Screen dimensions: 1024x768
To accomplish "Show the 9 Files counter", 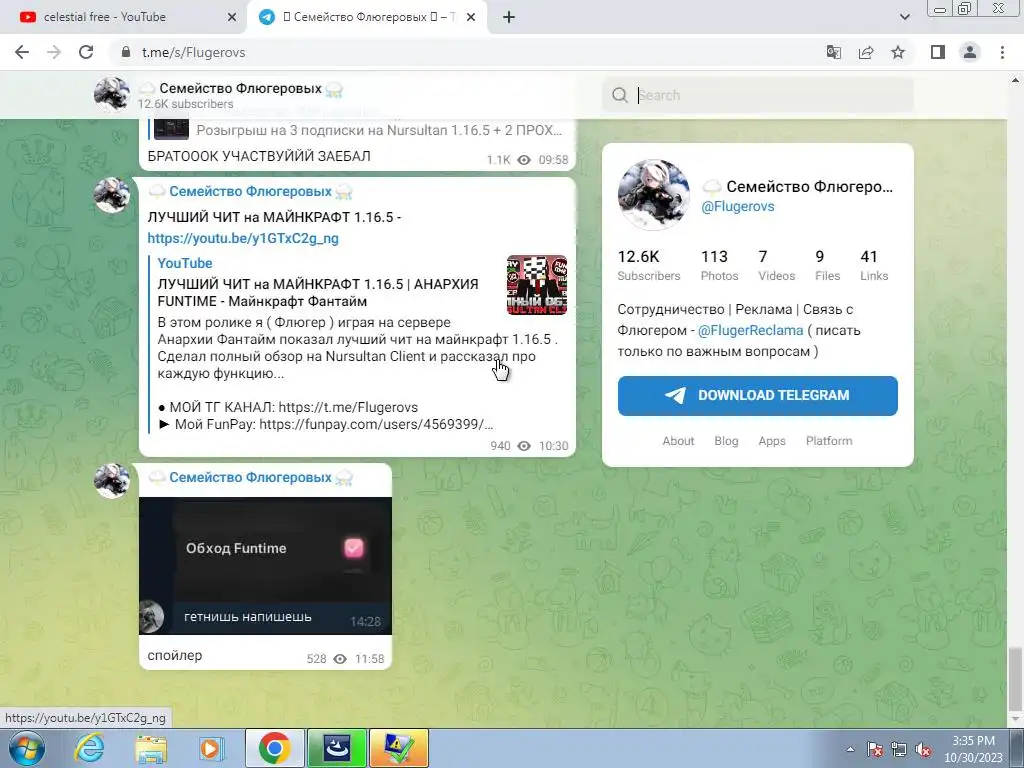I will click(x=827, y=265).
